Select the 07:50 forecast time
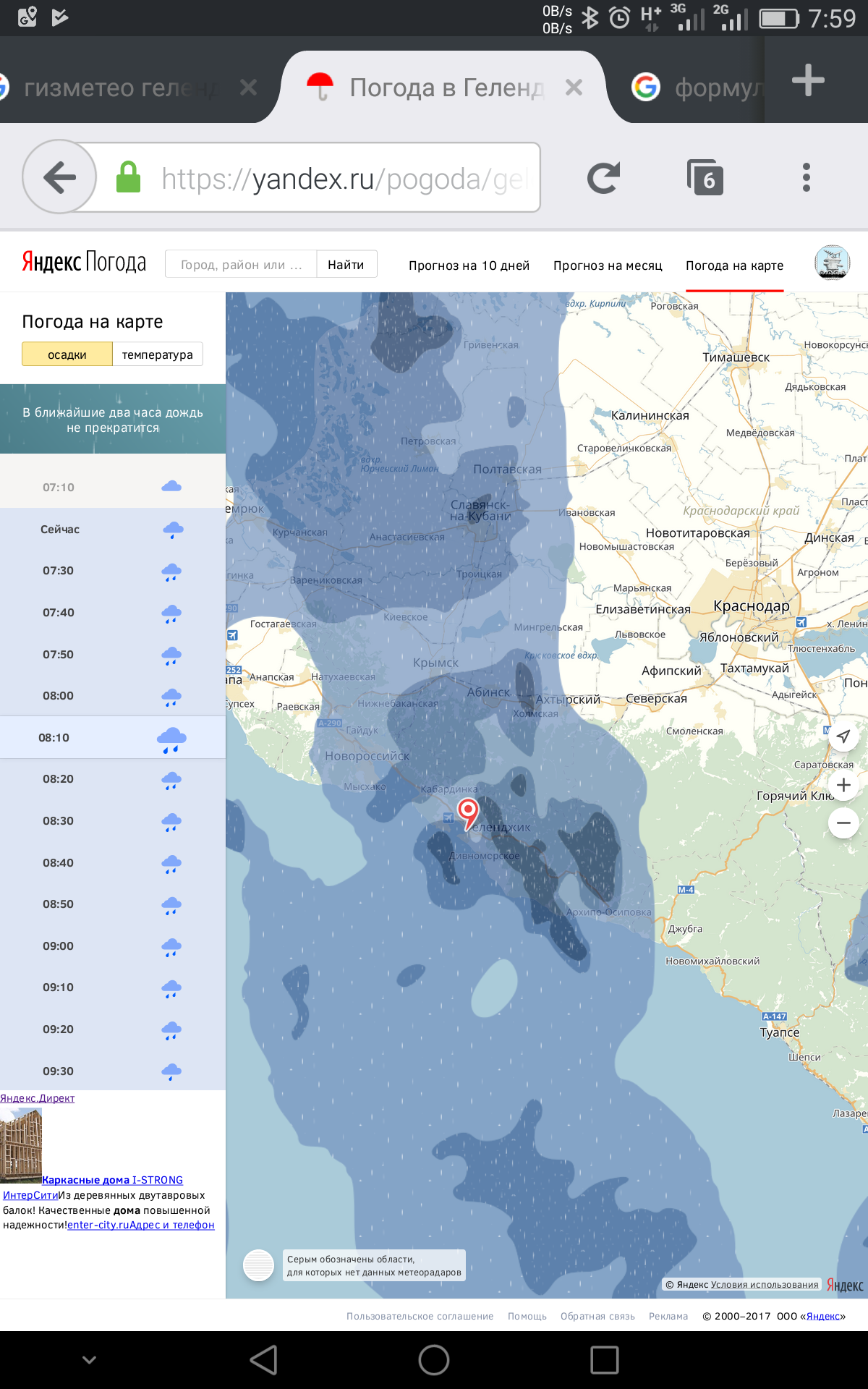The image size is (868, 1389). (x=113, y=654)
